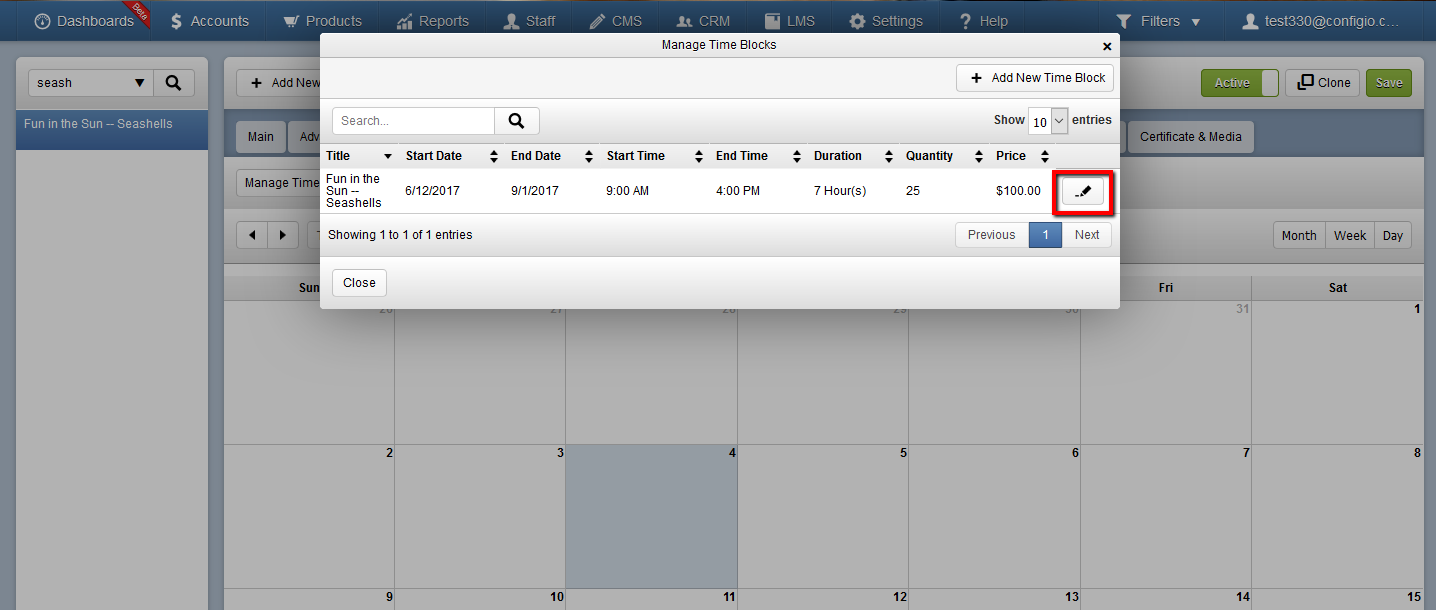Open the CRM menu

[703, 21]
